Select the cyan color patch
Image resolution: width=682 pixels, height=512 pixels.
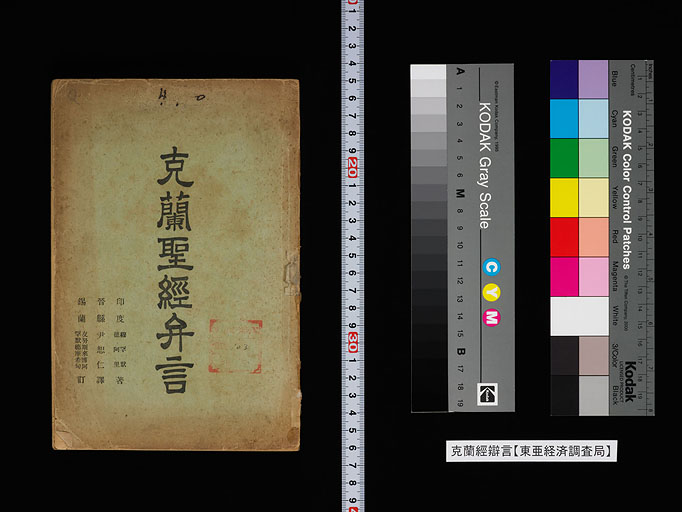564,118
